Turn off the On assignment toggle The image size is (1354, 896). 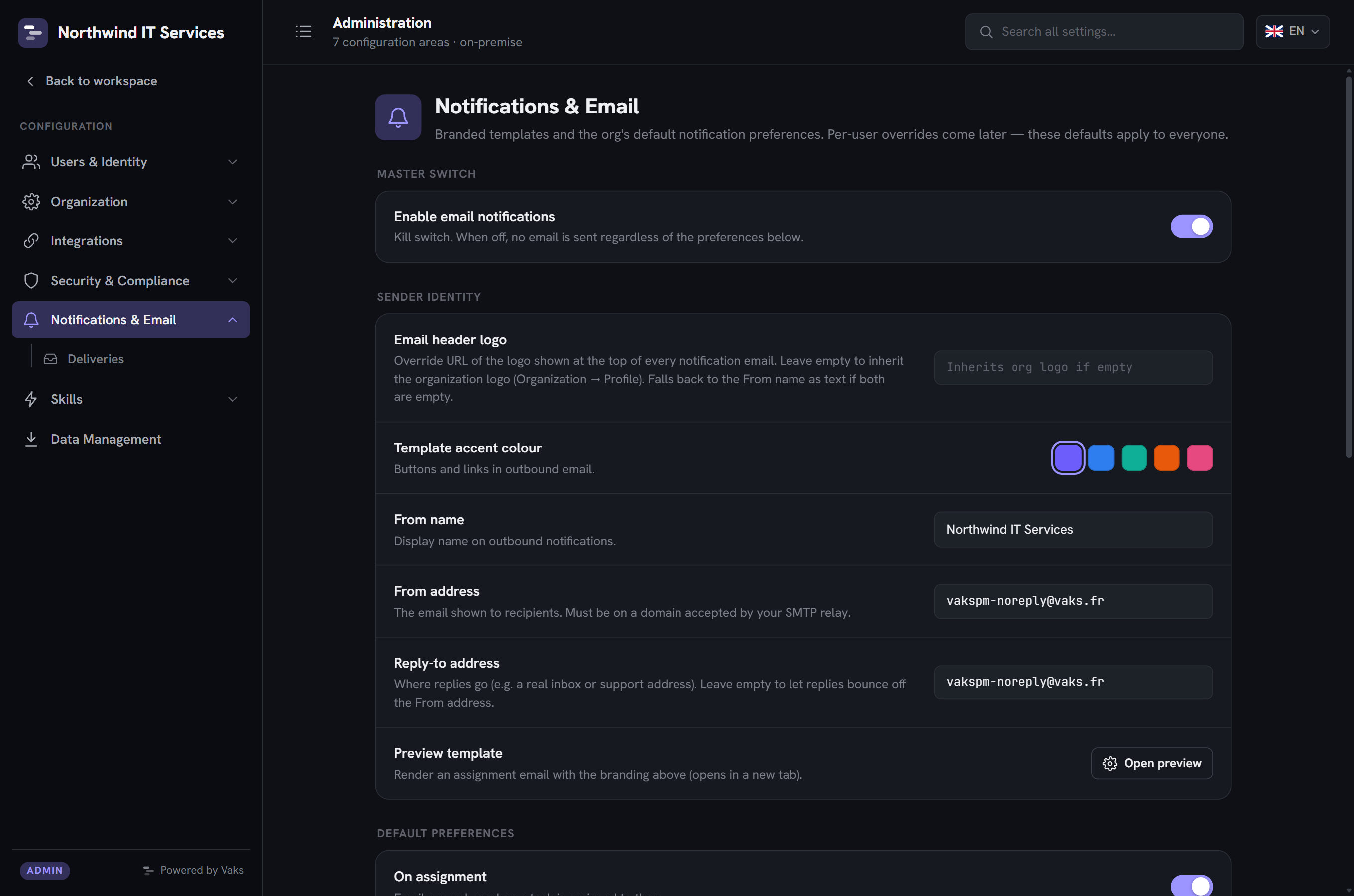tap(1191, 885)
